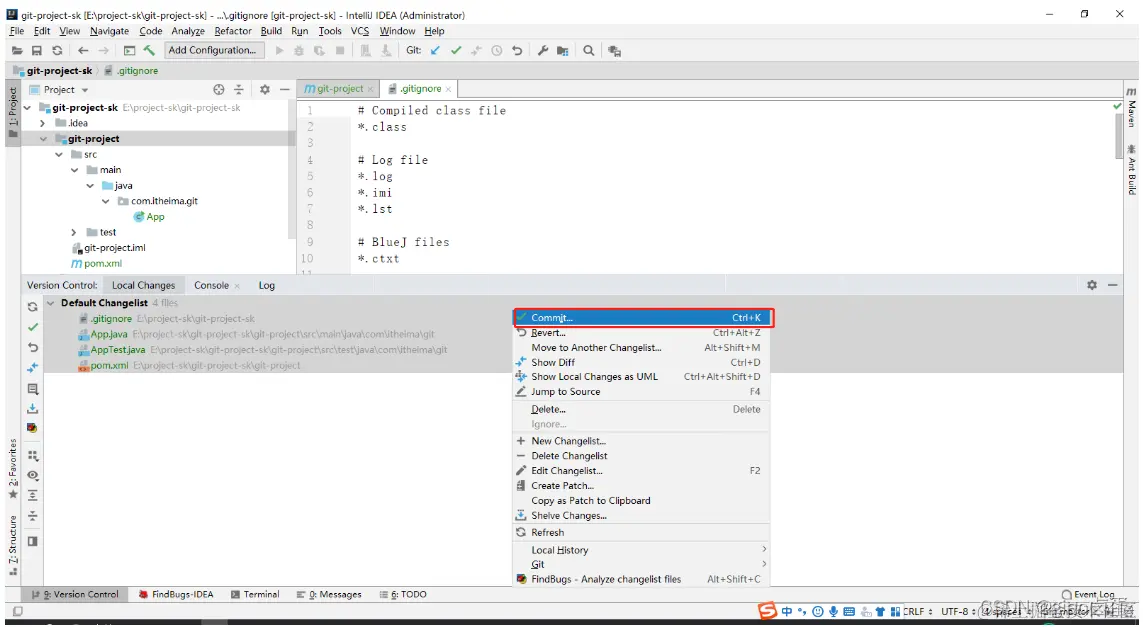
Task: Click Refresh icon in Version Control sidebar
Action: pyautogui.click(x=33, y=307)
